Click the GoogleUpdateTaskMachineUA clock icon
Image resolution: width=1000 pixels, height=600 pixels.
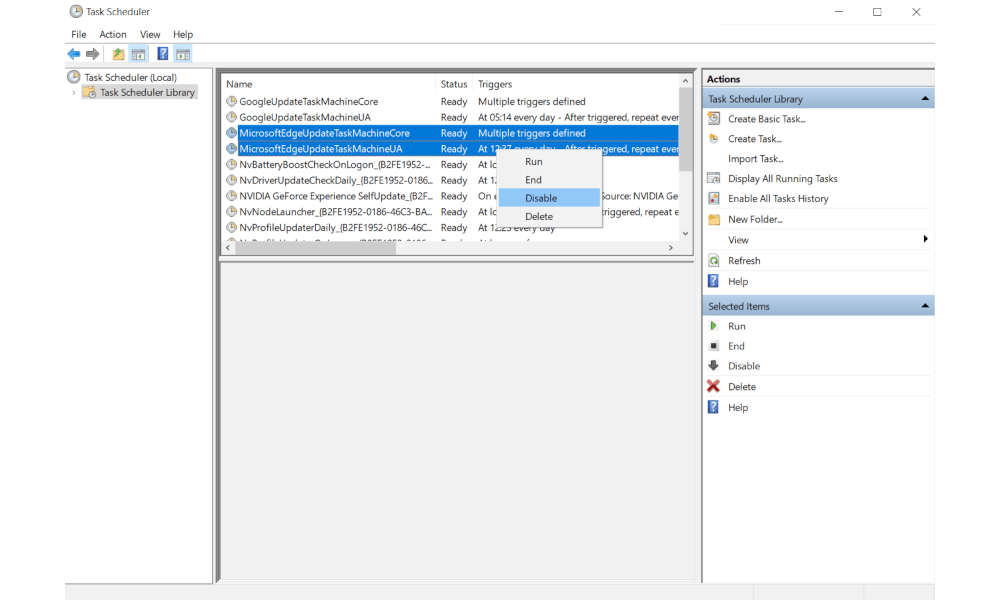(x=232, y=117)
